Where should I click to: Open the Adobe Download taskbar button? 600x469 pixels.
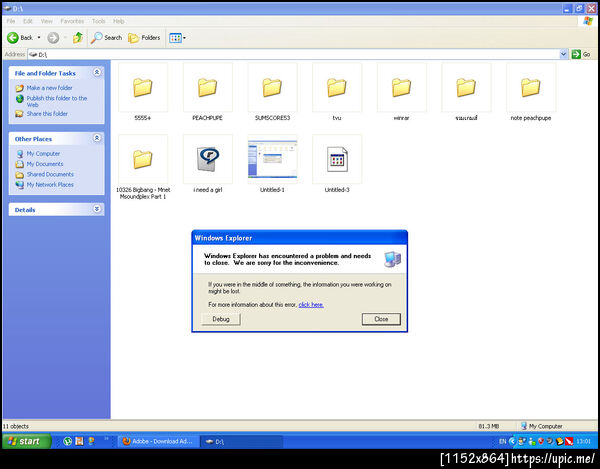pyautogui.click(x=157, y=441)
